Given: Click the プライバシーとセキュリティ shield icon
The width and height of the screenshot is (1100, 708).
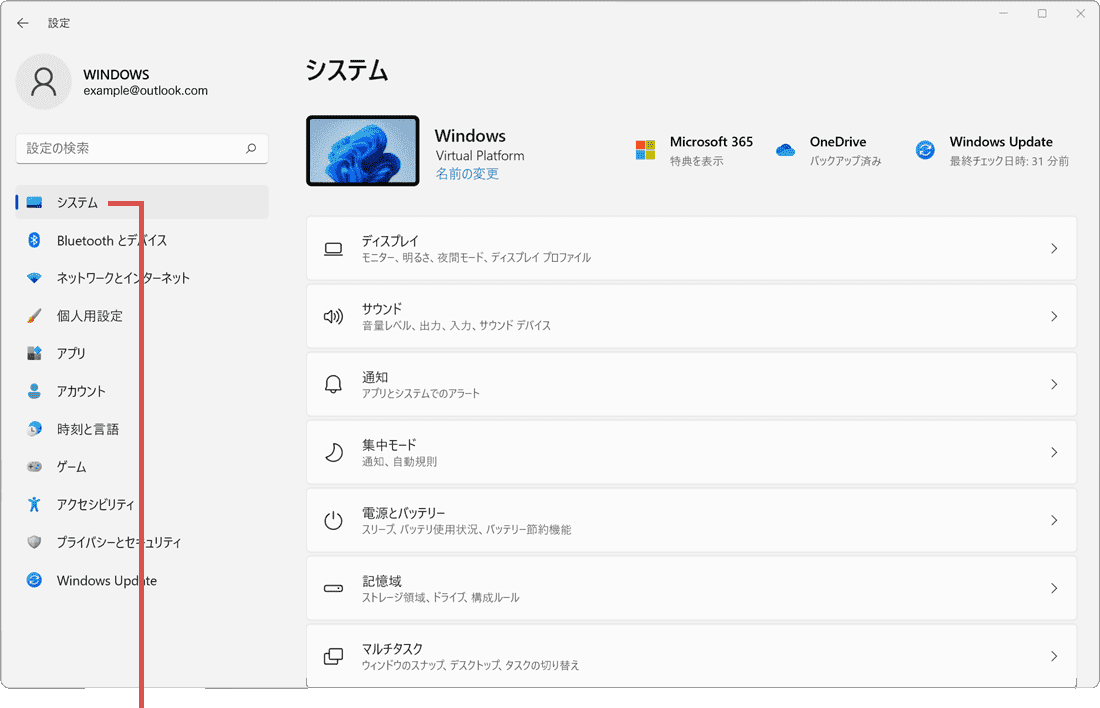Looking at the screenshot, I should pyautogui.click(x=35, y=542).
